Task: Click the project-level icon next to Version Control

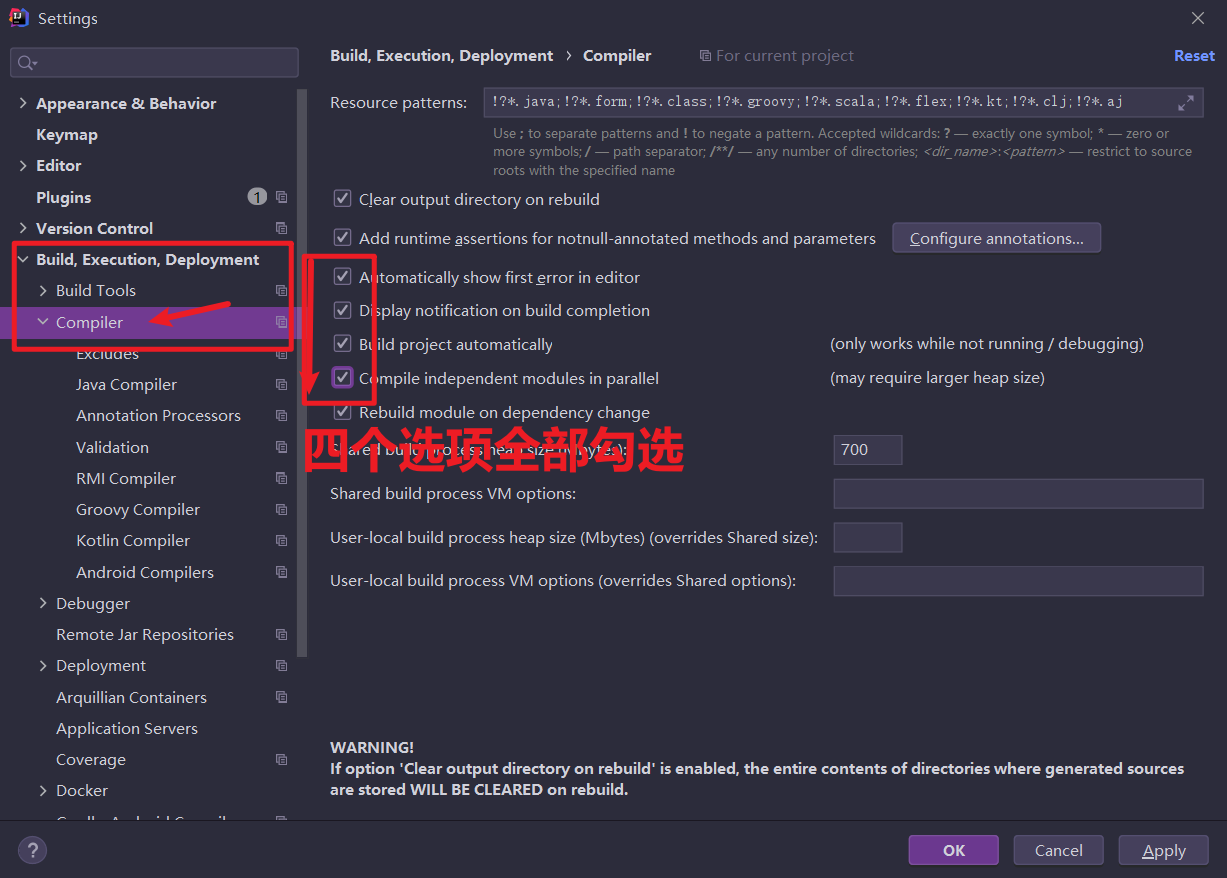Action: coord(282,228)
